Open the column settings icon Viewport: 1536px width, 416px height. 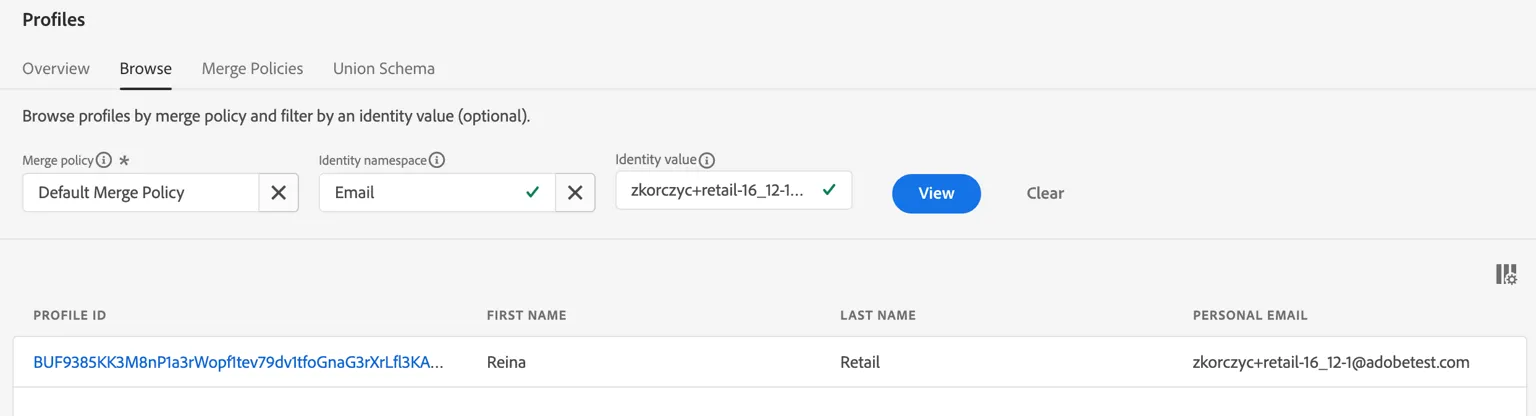[x=1506, y=274]
